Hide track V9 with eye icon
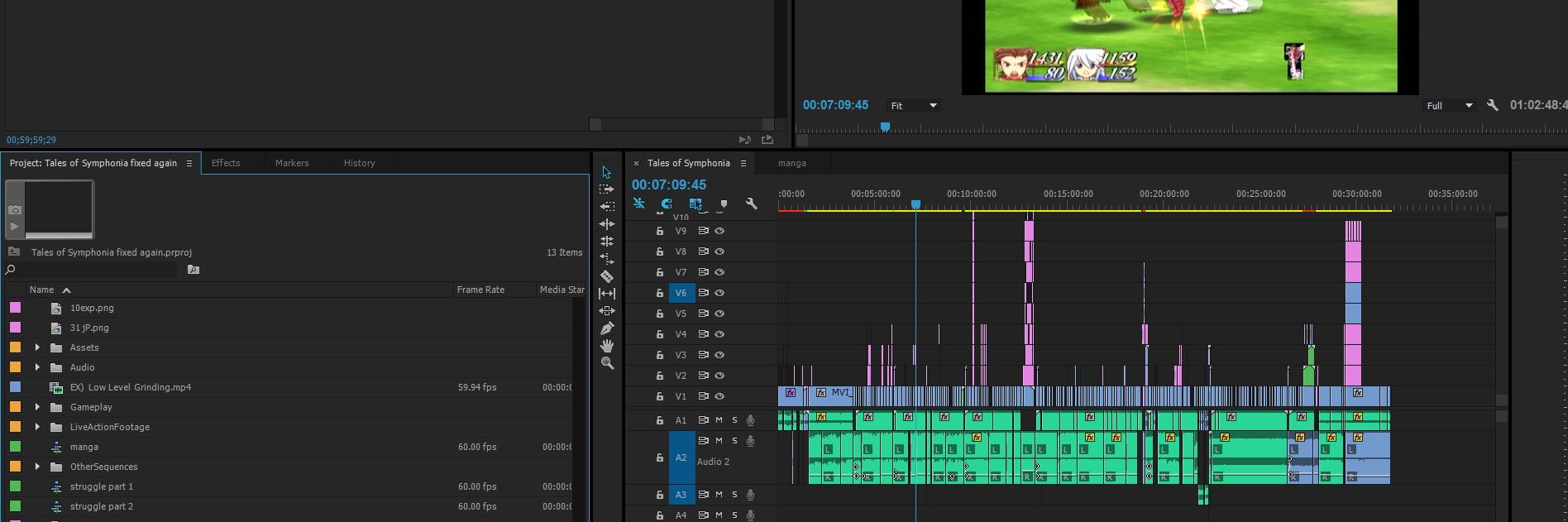1568x522 pixels. 719,231
